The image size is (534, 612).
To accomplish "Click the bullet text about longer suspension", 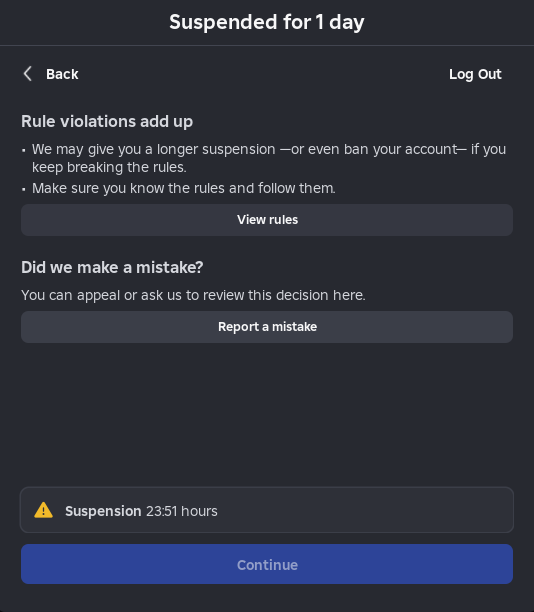I will tap(269, 158).
